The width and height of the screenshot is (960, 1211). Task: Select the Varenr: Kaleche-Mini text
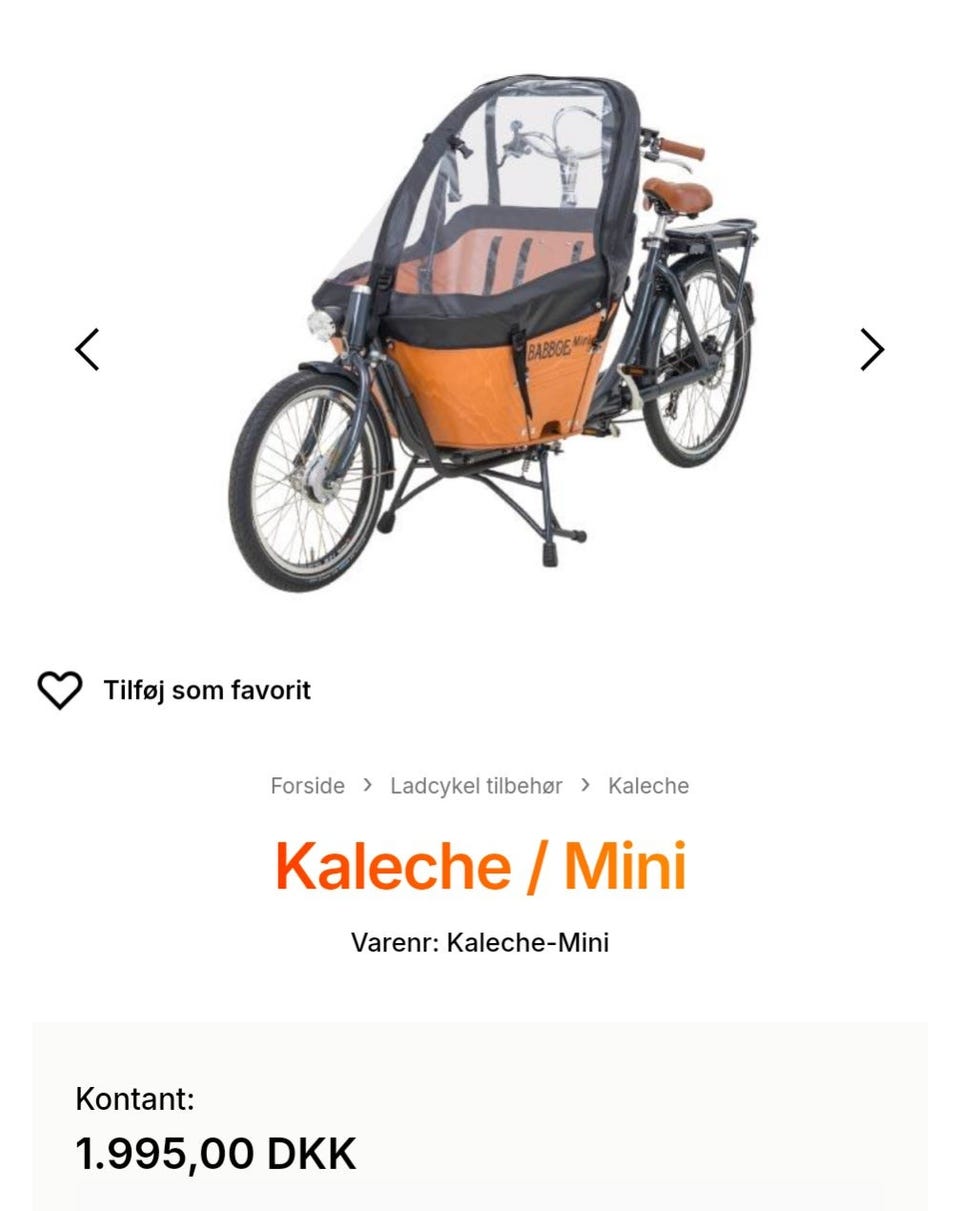click(480, 943)
